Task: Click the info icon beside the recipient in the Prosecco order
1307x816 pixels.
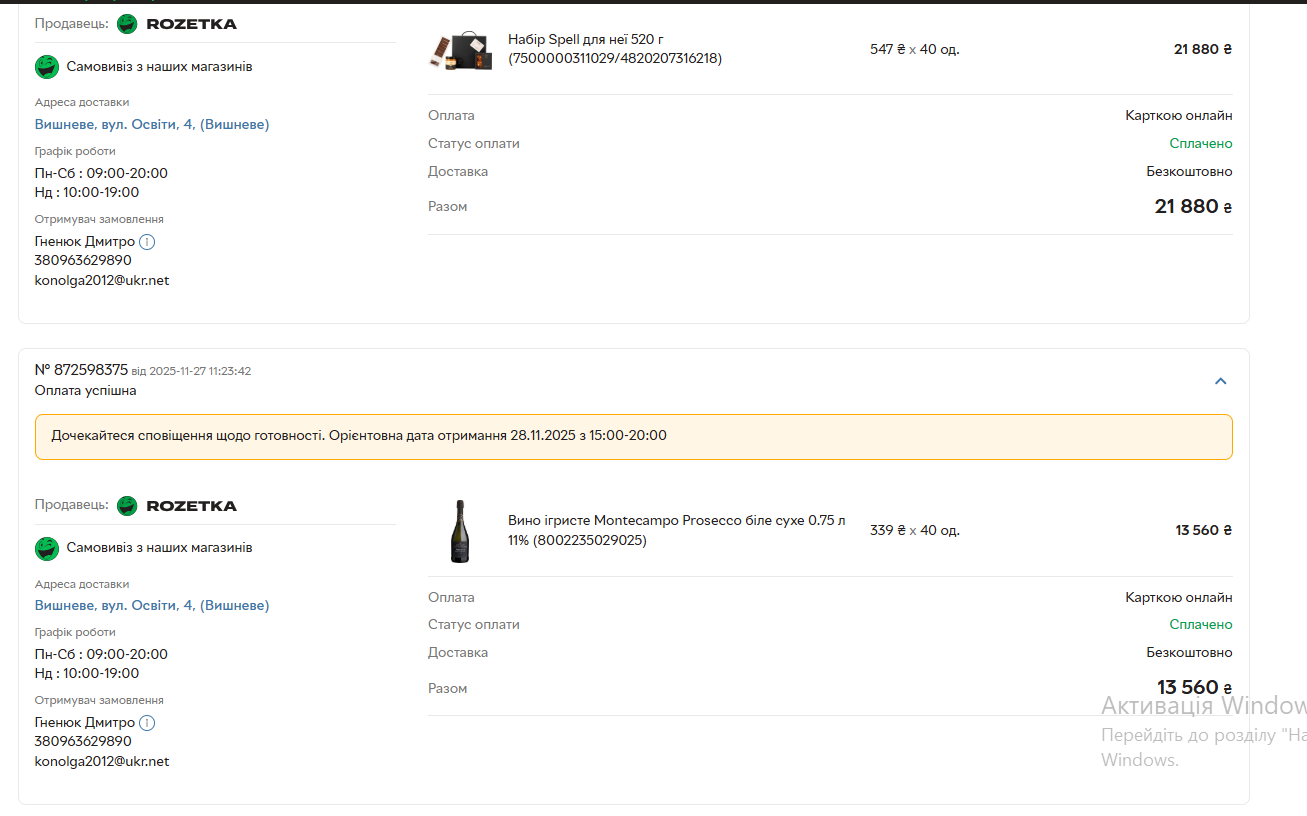Action: pos(147,723)
